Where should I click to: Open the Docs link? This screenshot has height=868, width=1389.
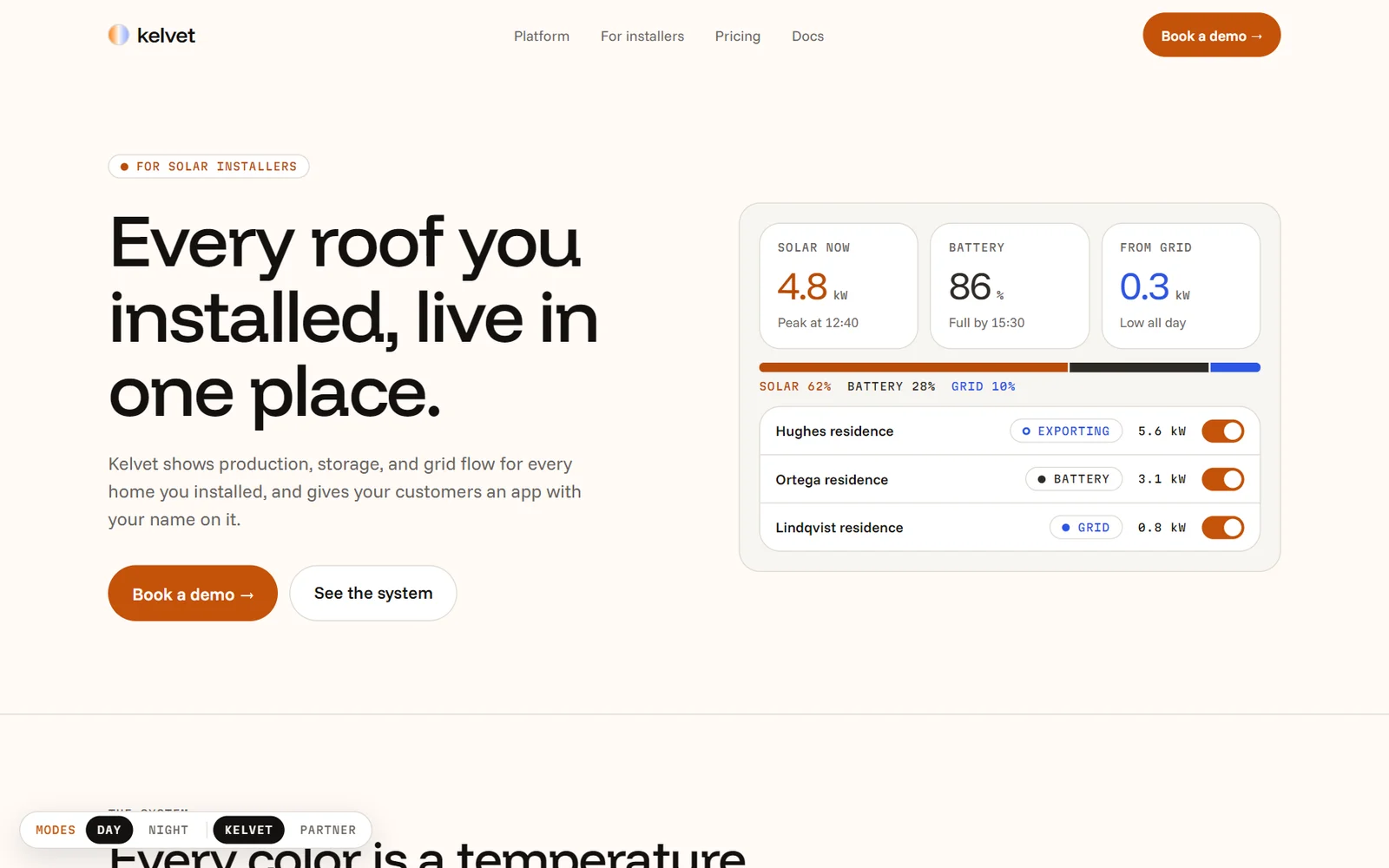[807, 36]
